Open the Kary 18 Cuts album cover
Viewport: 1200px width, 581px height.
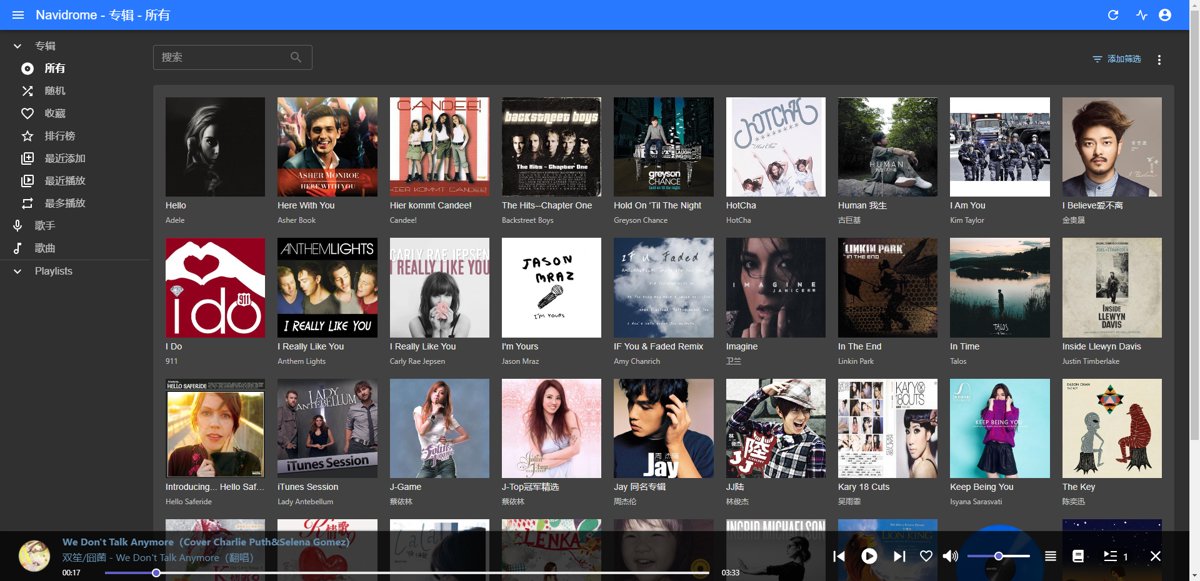(888, 429)
